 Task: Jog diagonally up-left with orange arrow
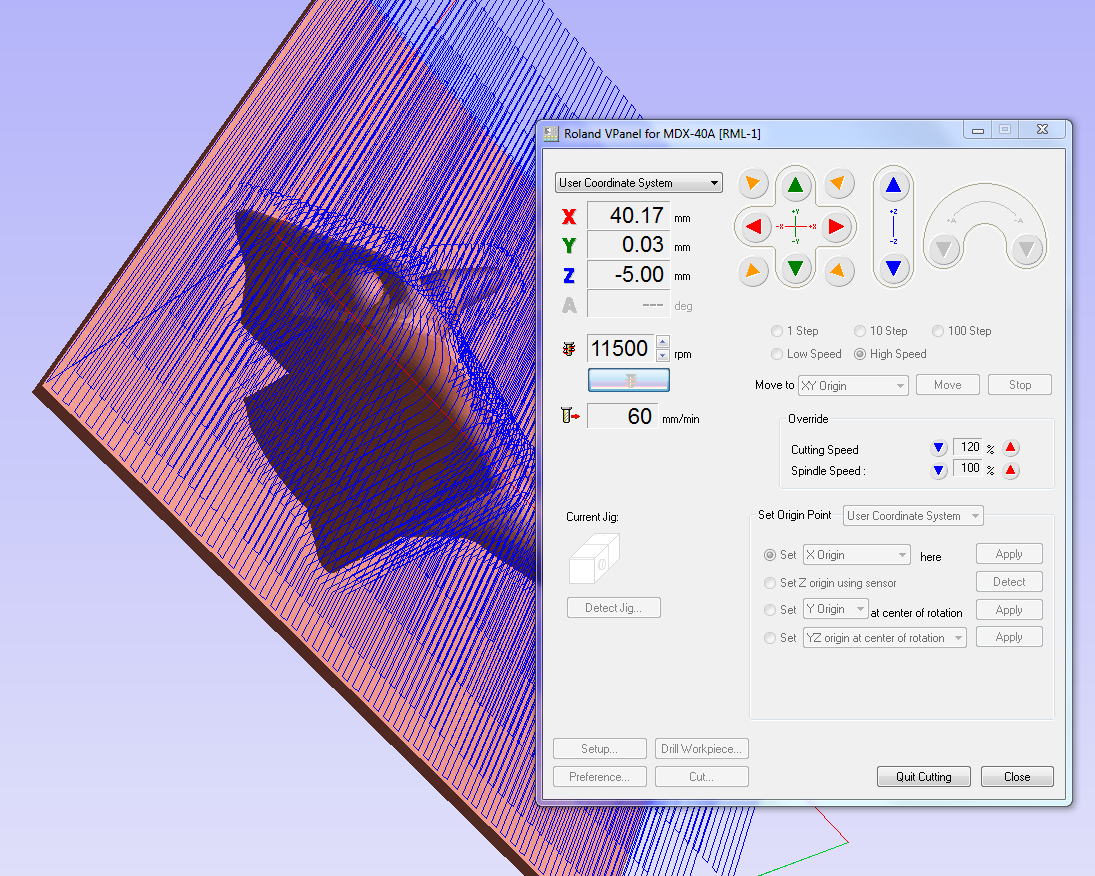coord(753,184)
